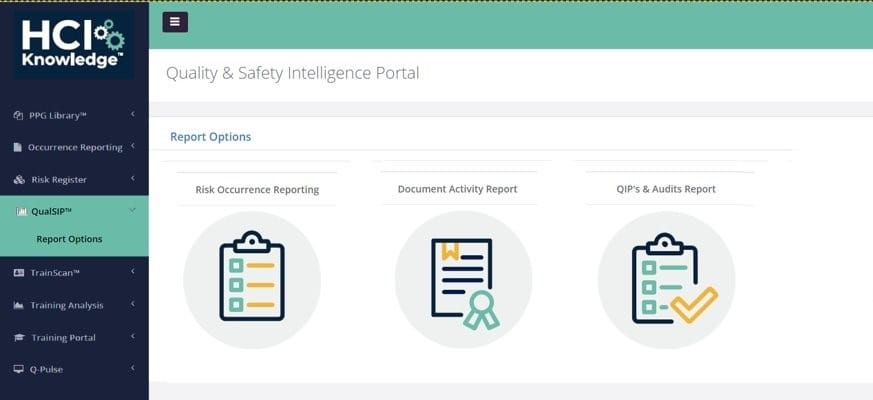This screenshot has width=873, height=400.
Task: Expand the Q-Pulse chevron
Action: [133, 368]
